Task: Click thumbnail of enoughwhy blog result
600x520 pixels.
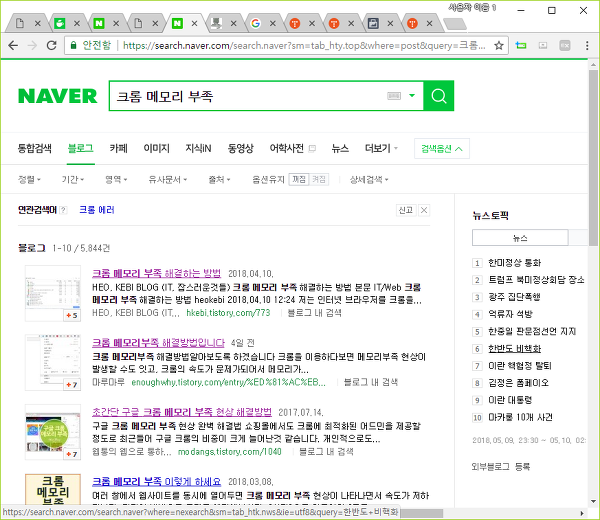Action: [53, 362]
